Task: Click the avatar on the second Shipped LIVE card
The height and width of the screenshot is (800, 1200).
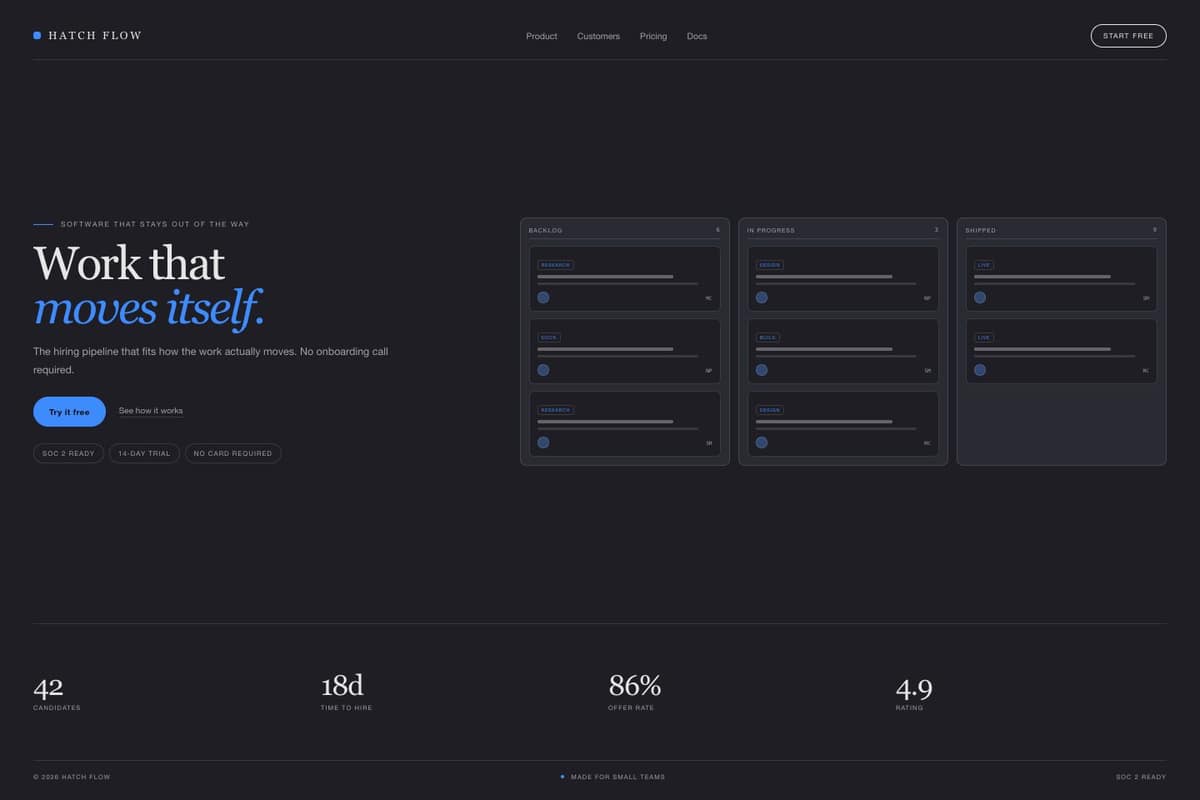Action: [x=980, y=370]
